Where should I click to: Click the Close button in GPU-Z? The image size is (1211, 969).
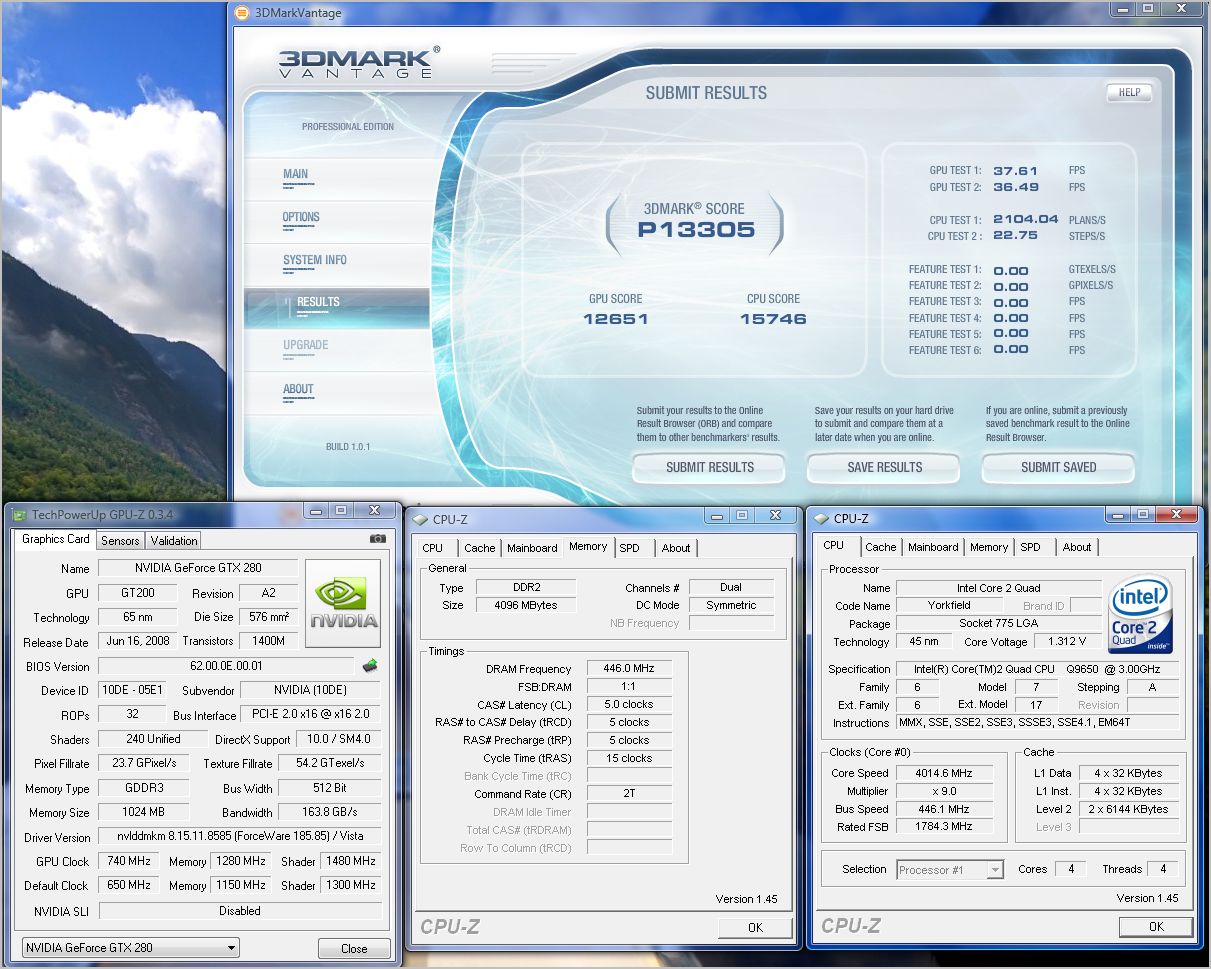pos(354,948)
